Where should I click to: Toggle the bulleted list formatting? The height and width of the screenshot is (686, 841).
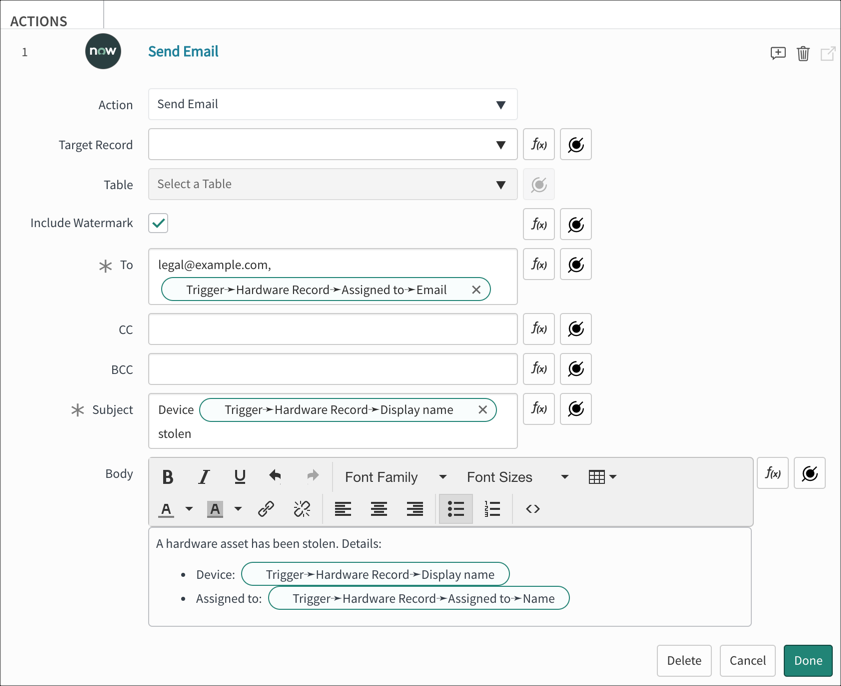pos(456,509)
